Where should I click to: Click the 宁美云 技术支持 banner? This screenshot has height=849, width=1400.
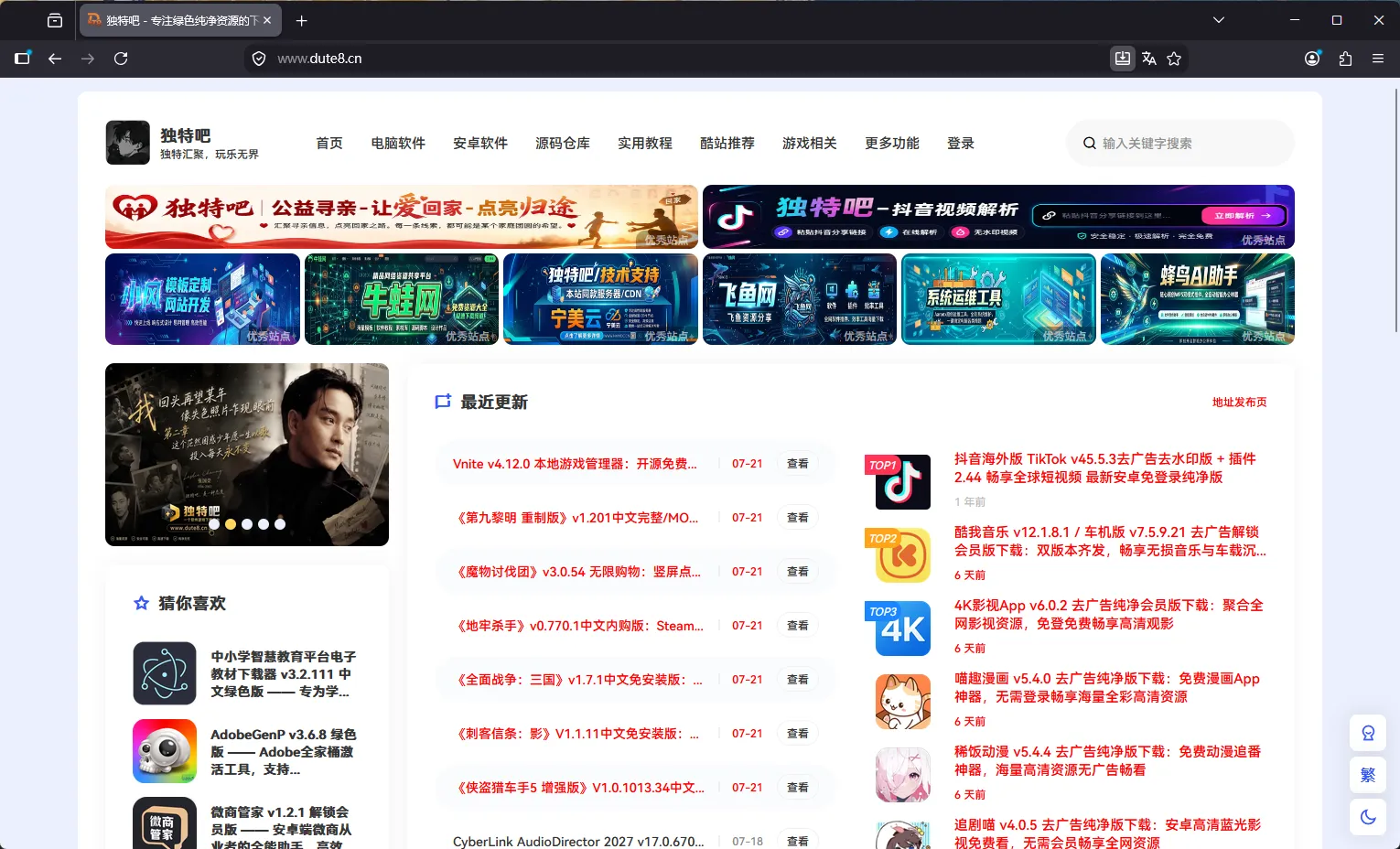tap(600, 299)
